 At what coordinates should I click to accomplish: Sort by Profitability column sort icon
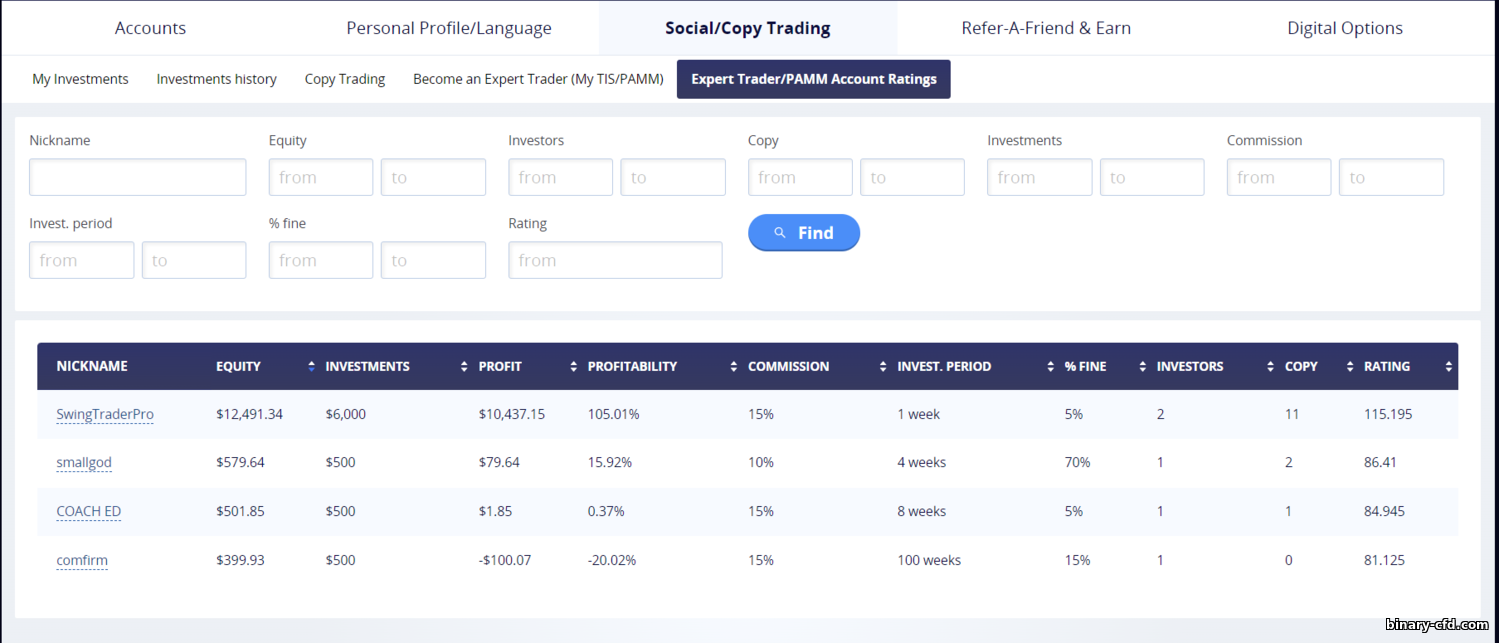[734, 367]
